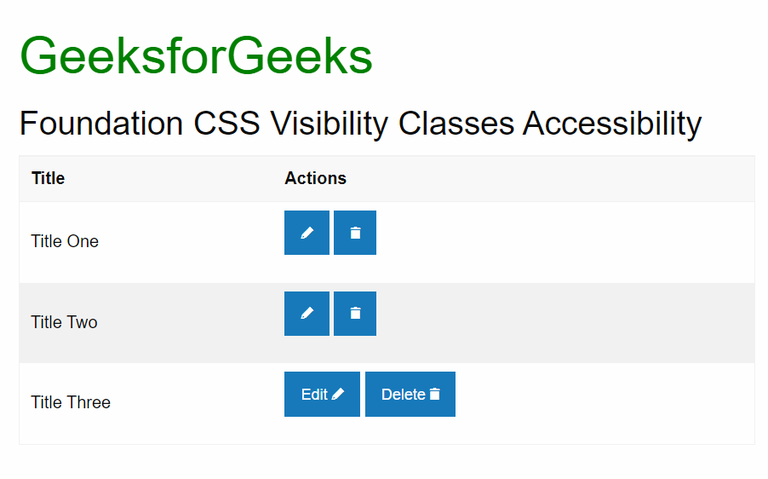The height and width of the screenshot is (479, 768).
Task: Click the pencil edit icon for Title One
Action: click(x=306, y=233)
